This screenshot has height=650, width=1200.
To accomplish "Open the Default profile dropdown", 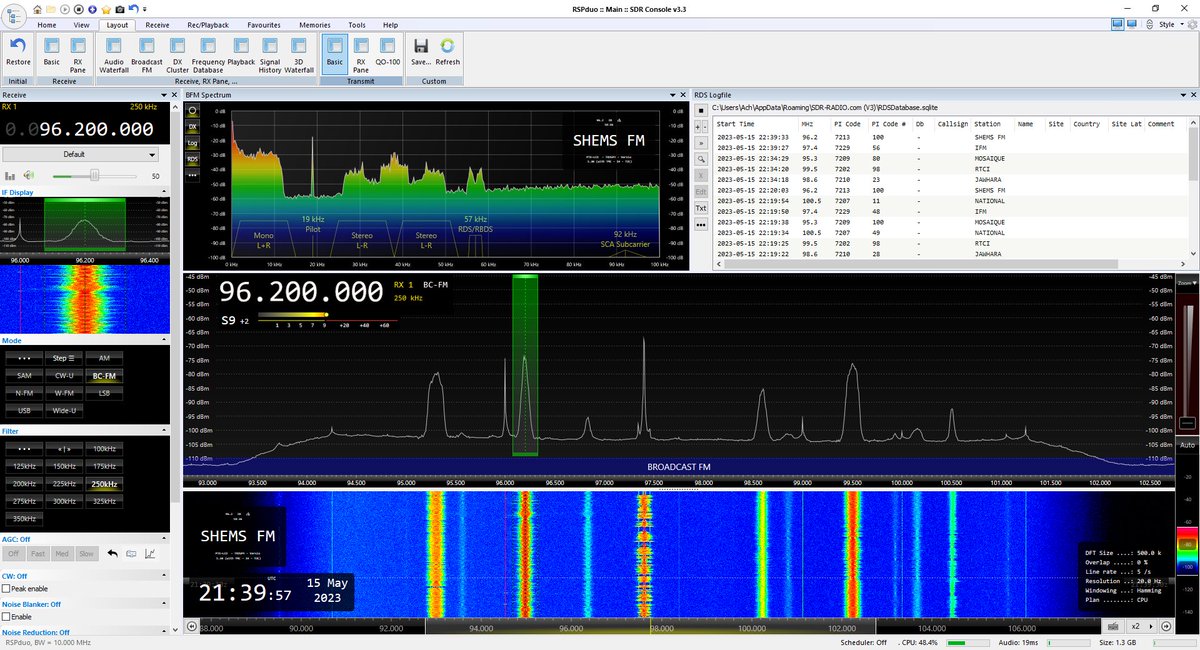I will pos(81,155).
